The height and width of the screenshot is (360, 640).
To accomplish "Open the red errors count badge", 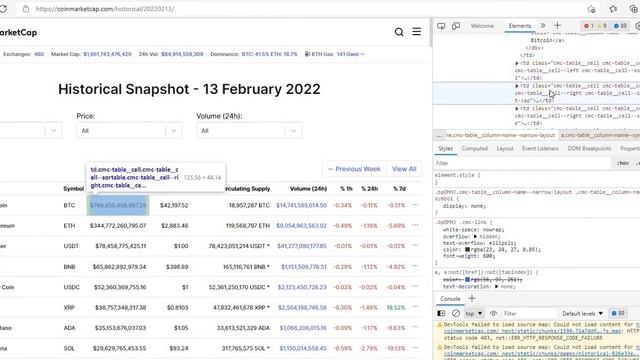I will pos(589,26).
